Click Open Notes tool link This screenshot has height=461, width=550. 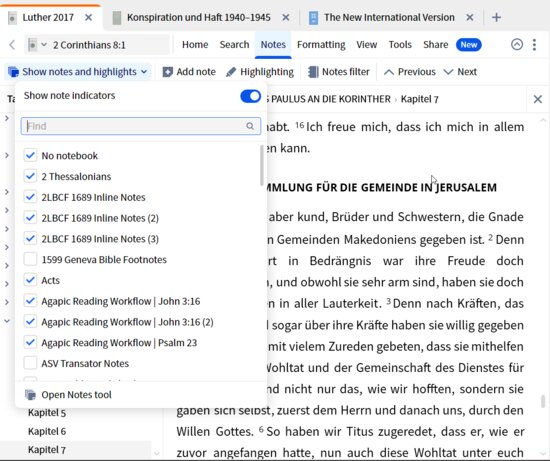[x=76, y=395]
